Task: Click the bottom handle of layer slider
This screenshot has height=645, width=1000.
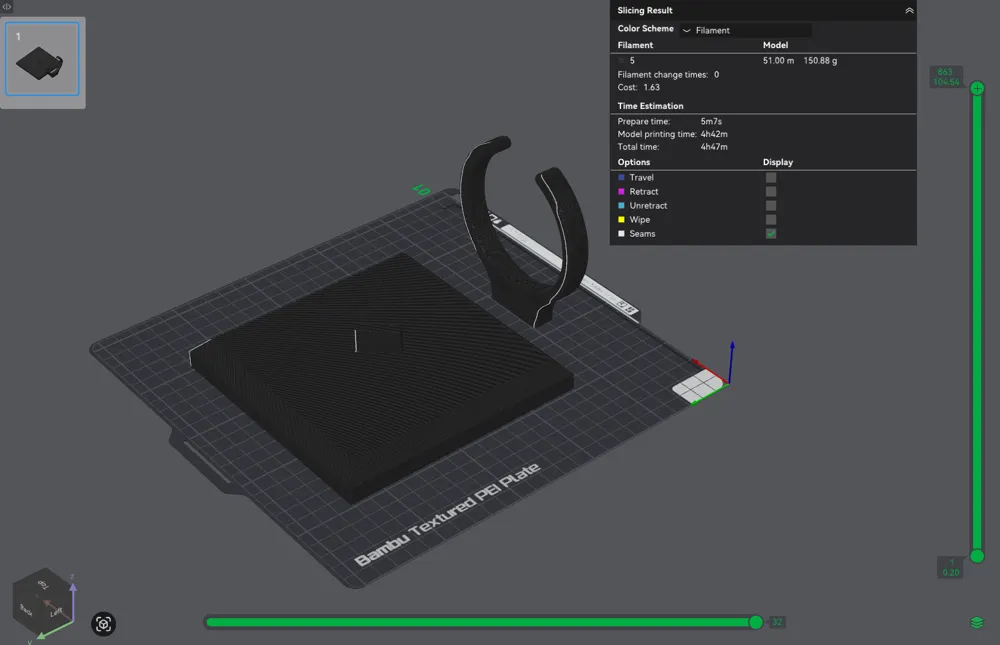Action: (977, 556)
